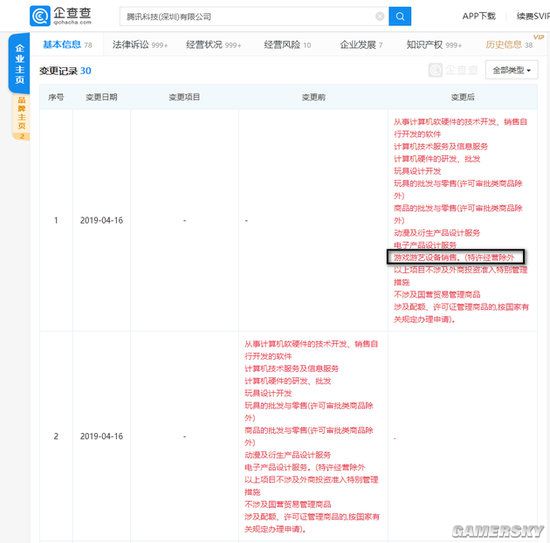Select the 企业主页 side tab
The width and height of the screenshot is (550, 543).
tap(19, 63)
